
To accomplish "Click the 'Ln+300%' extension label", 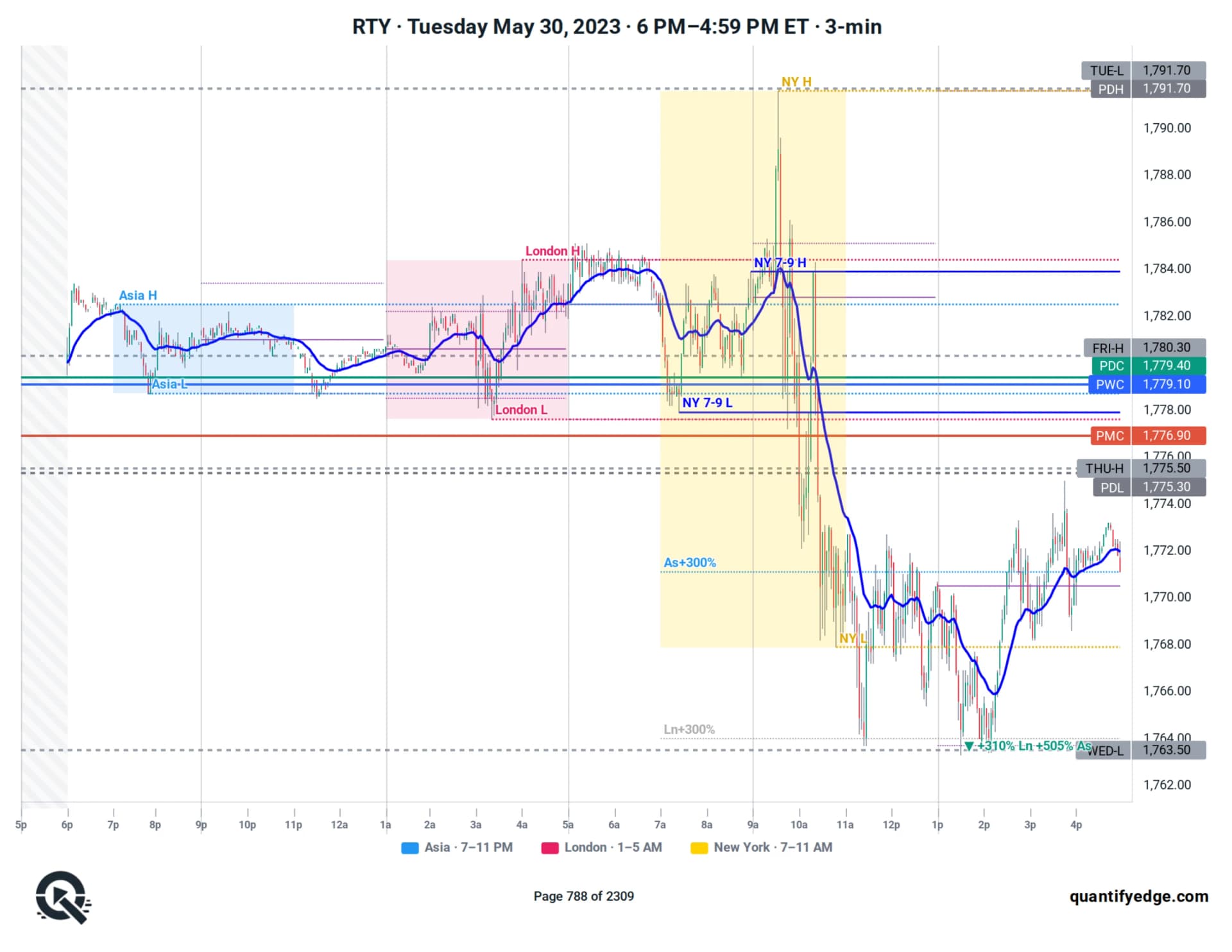I will (689, 729).
